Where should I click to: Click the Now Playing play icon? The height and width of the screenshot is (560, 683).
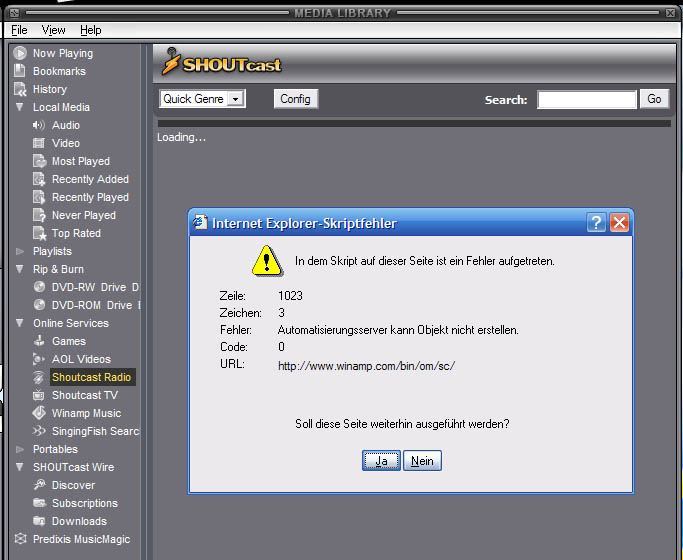[x=20, y=53]
